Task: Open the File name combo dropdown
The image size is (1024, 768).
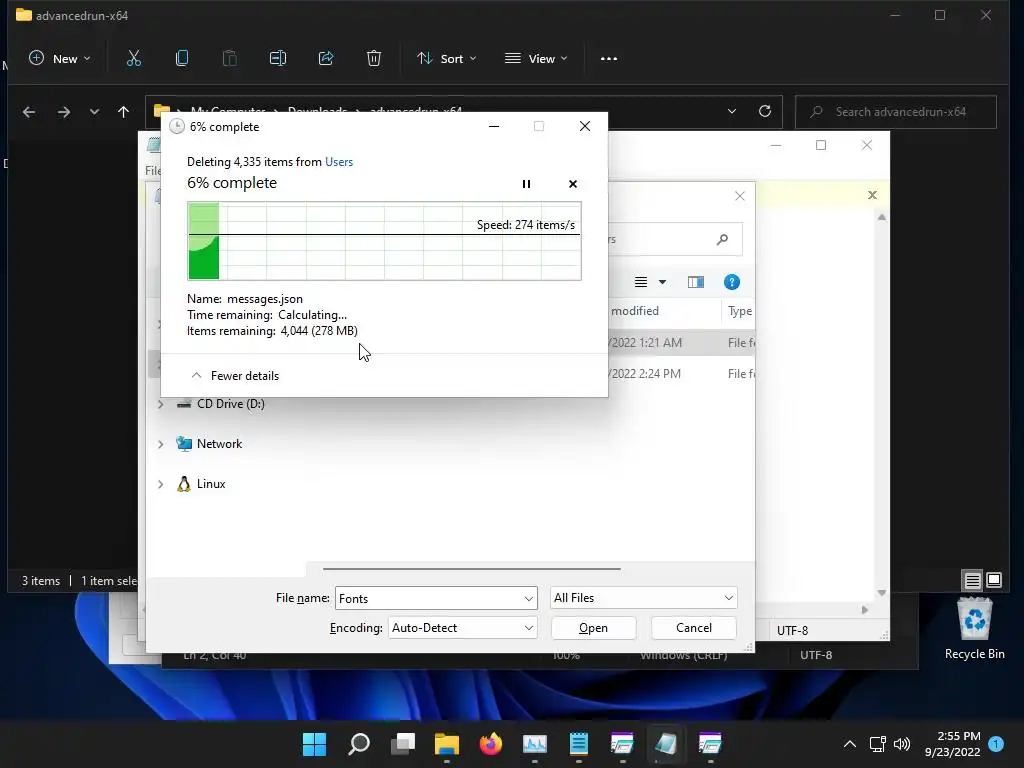Action: [x=528, y=598]
